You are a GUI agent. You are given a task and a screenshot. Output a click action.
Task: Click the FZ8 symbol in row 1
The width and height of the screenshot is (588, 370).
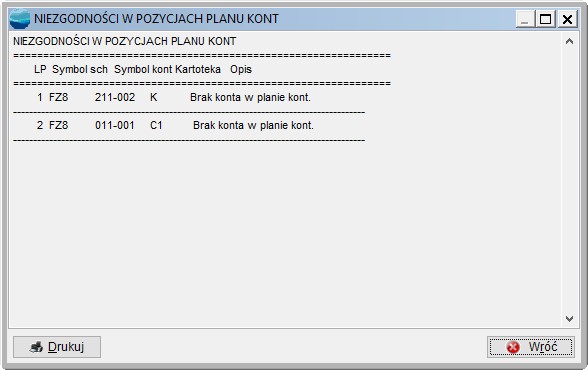click(58, 97)
